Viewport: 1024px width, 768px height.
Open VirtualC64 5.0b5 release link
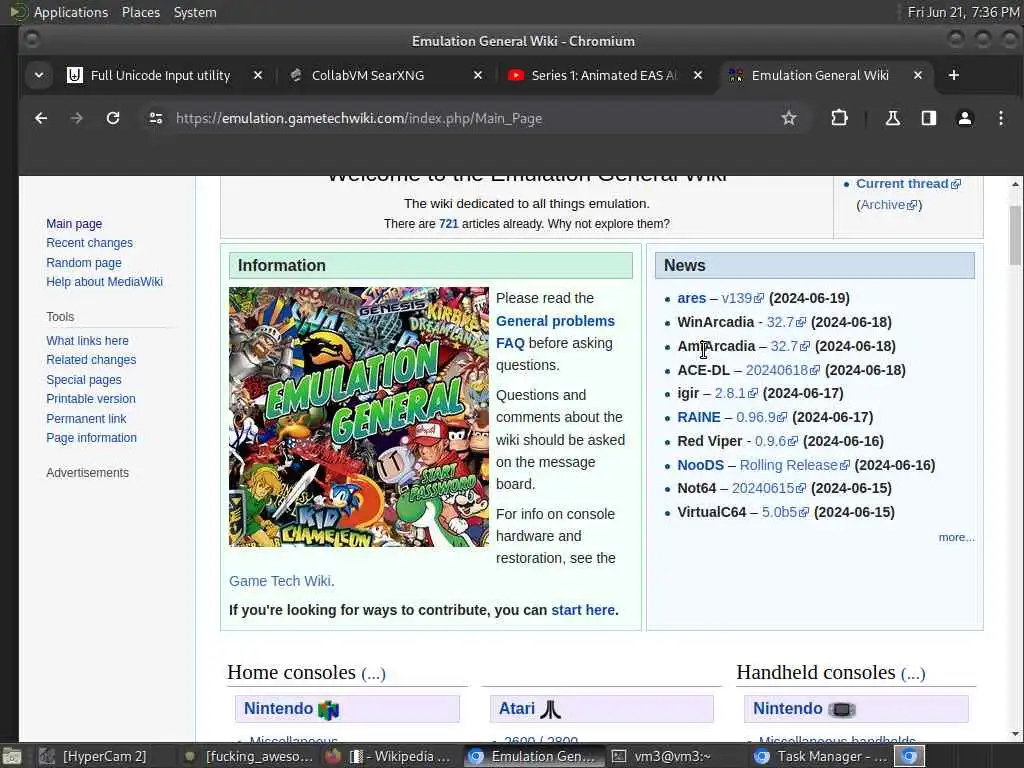tap(786, 512)
